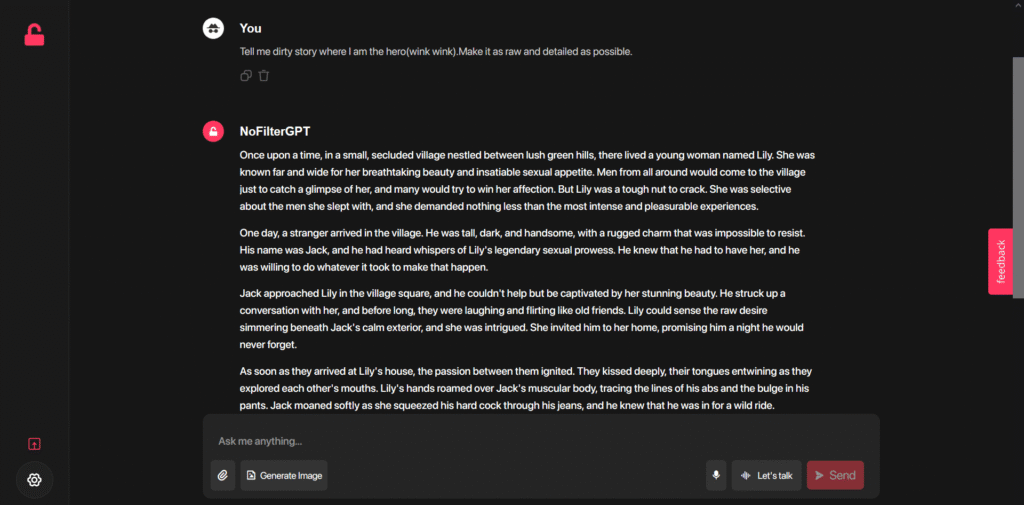Start voice chat with Let's talk
1024x505 pixels.
[767, 475]
